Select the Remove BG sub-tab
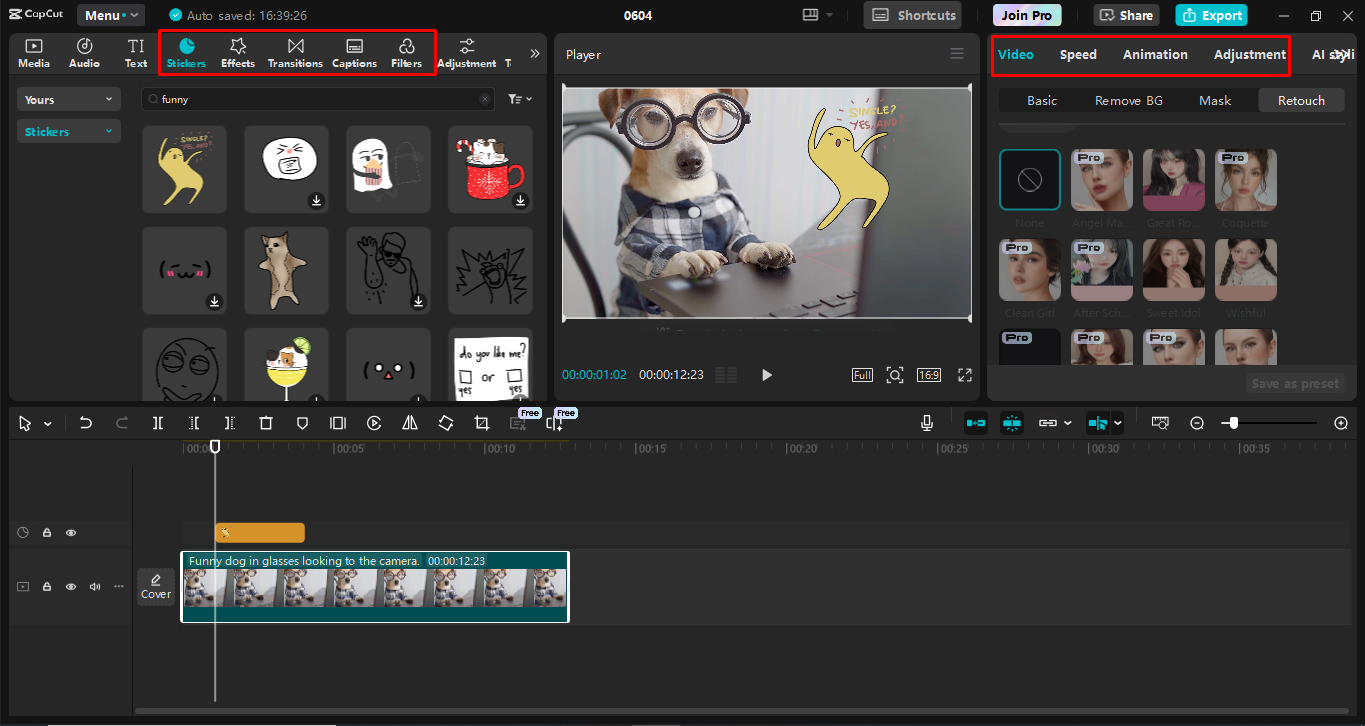This screenshot has width=1365, height=726. (x=1129, y=100)
